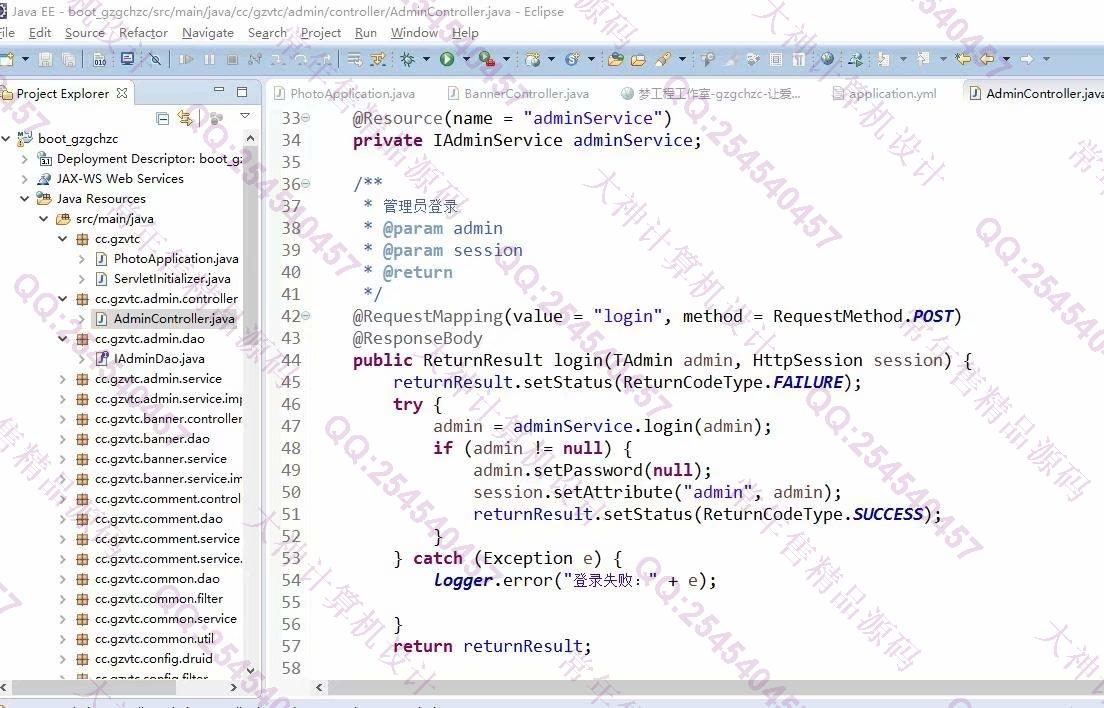Viewport: 1104px width, 708px height.
Task: Click the Open Type folder icon
Action: 615,60
